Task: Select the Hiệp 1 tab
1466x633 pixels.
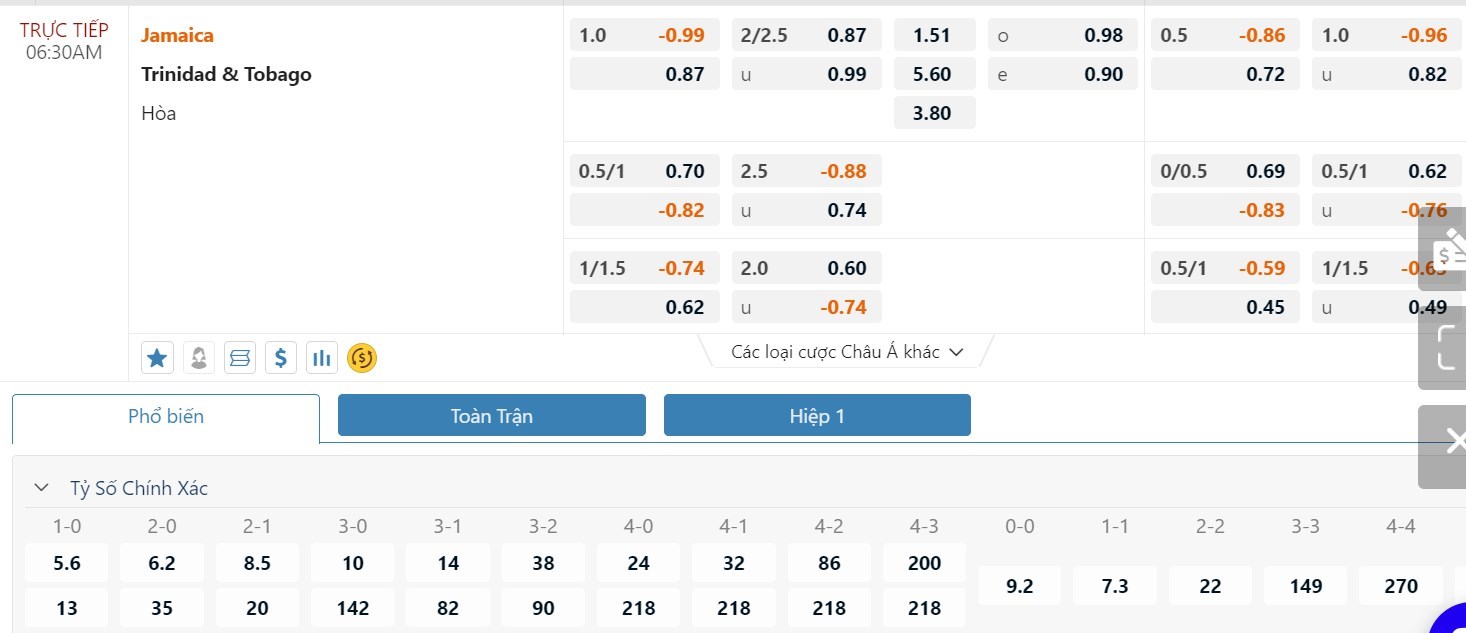Action: 817,416
